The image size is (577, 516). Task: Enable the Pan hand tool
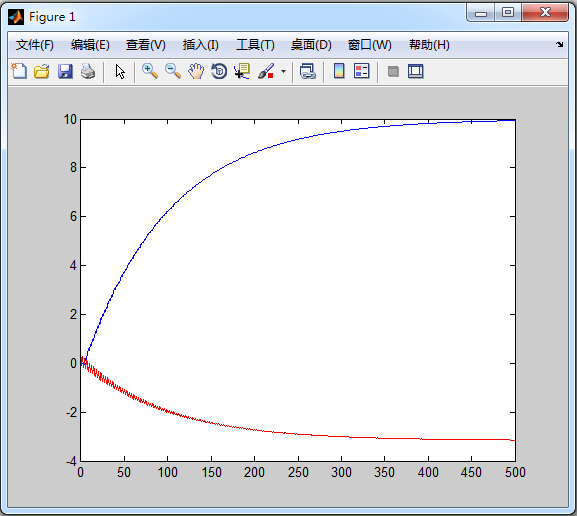tap(196, 71)
